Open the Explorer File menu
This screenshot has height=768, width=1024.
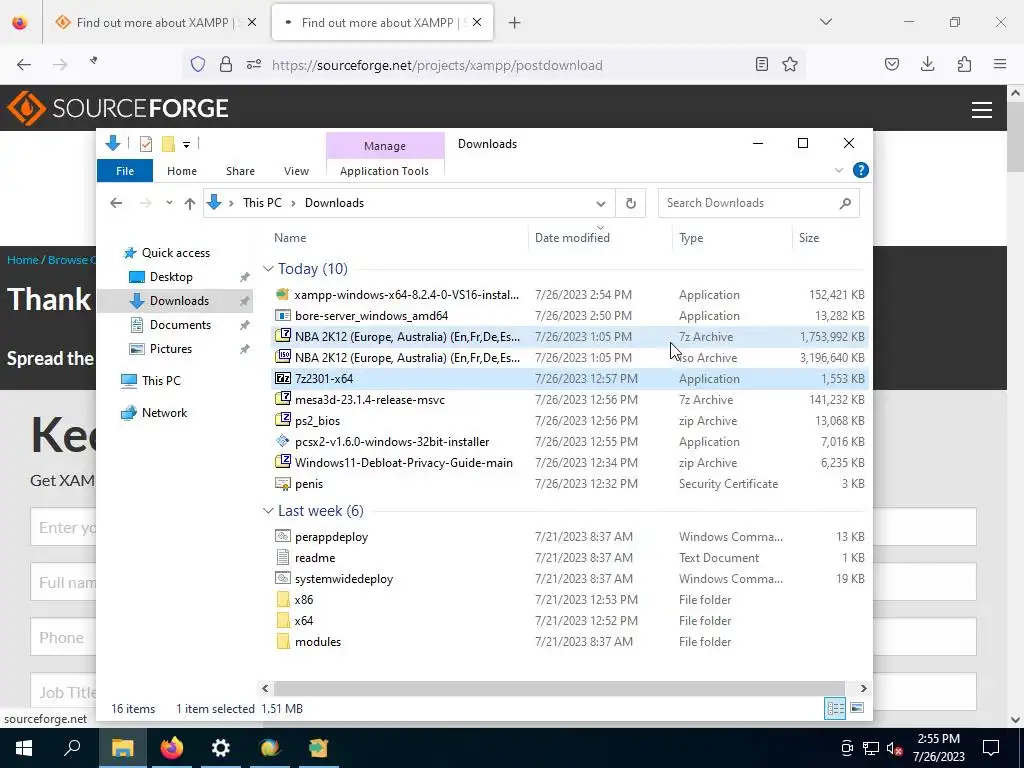125,170
